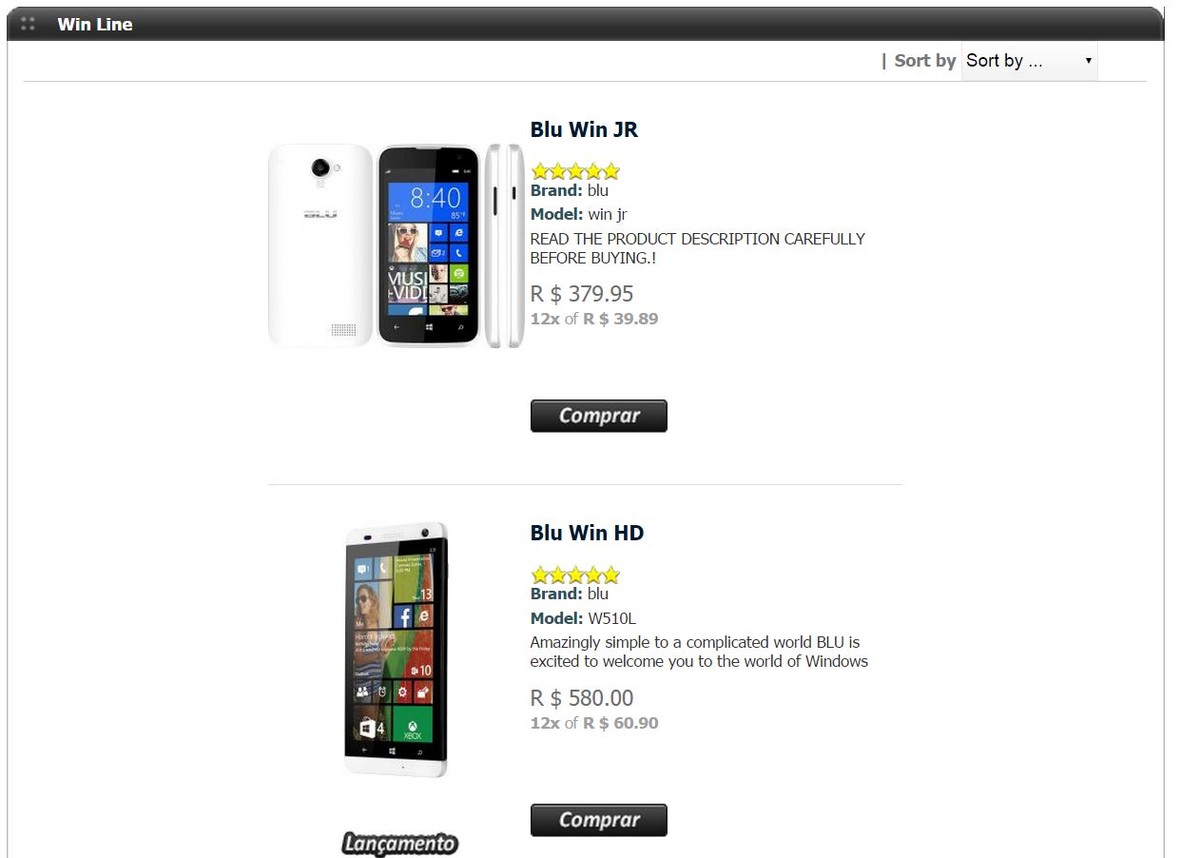Click Comprar button for Blu Win HD
The width and height of the screenshot is (1200, 858).
click(x=598, y=820)
